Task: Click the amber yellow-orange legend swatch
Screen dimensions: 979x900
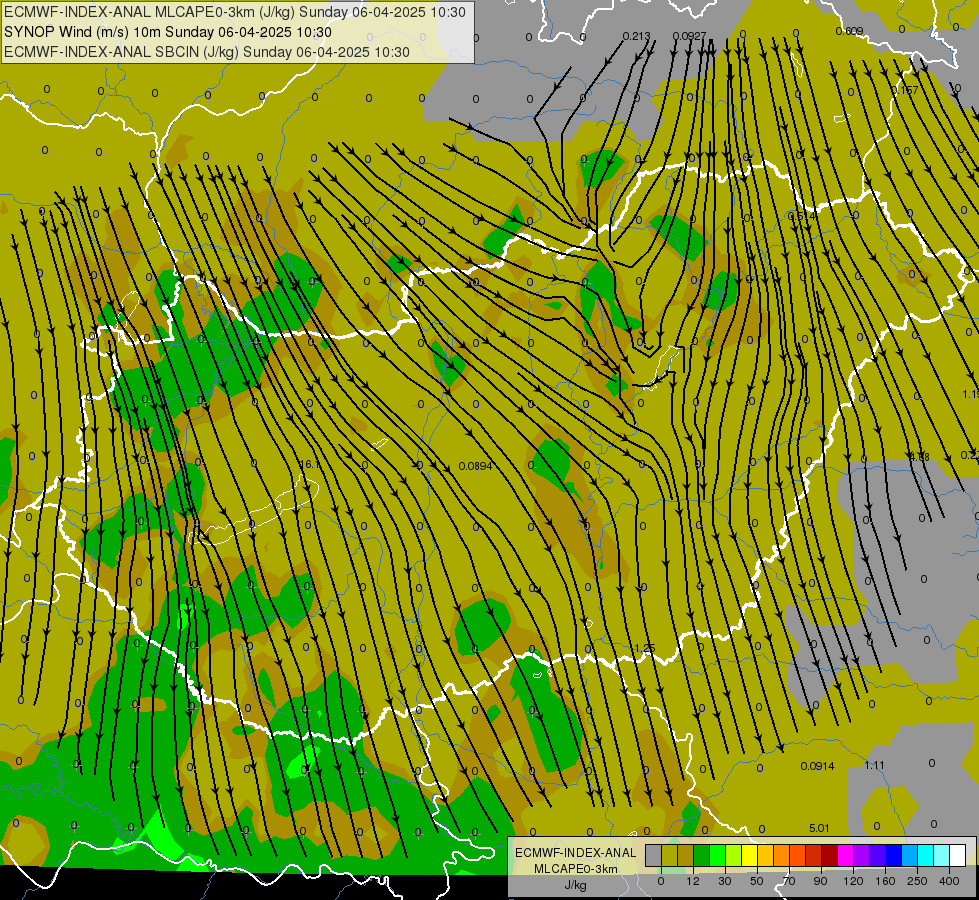Action: pyautogui.click(x=765, y=855)
